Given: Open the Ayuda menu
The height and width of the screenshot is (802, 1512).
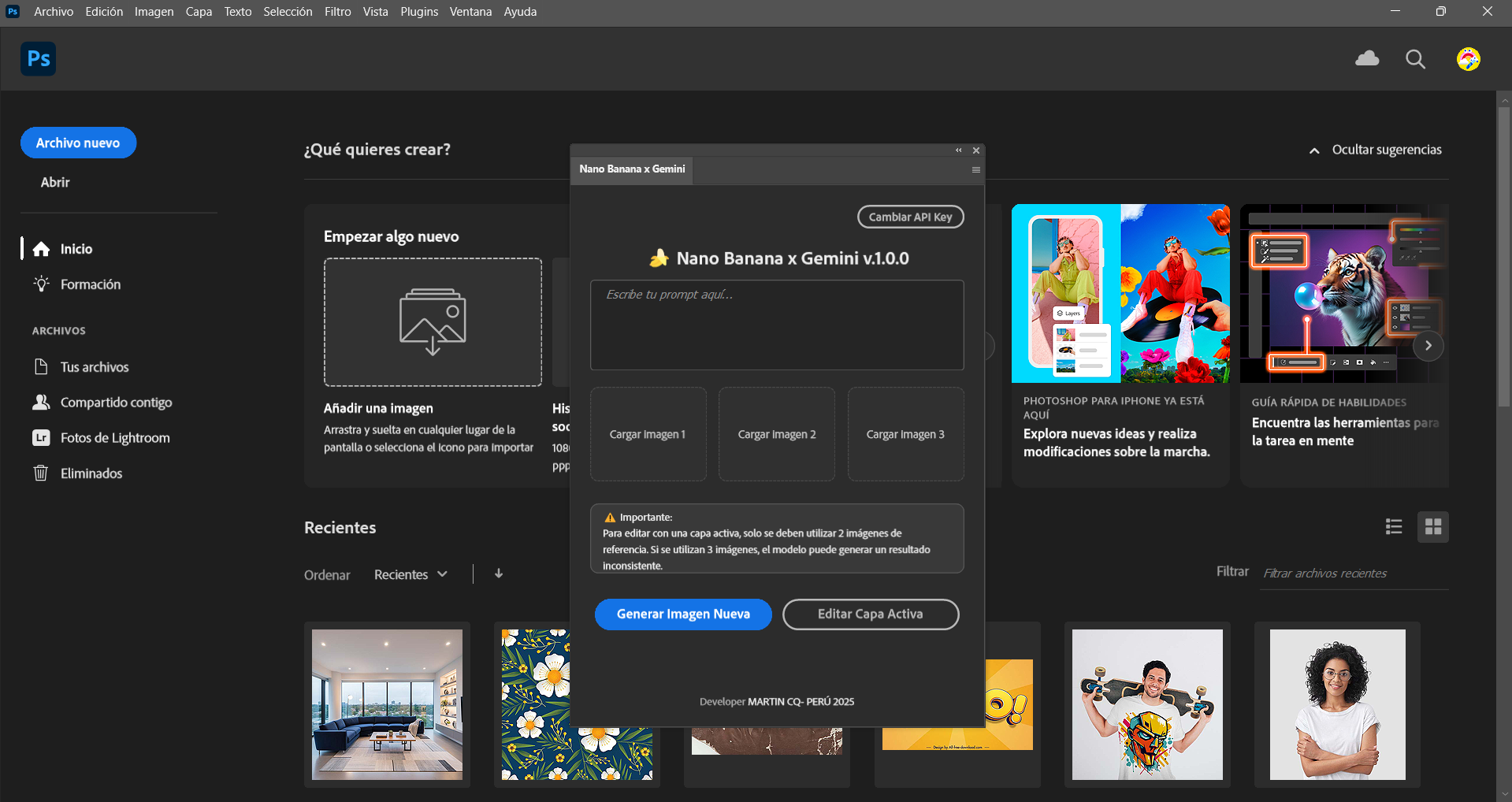Looking at the screenshot, I should 520,12.
